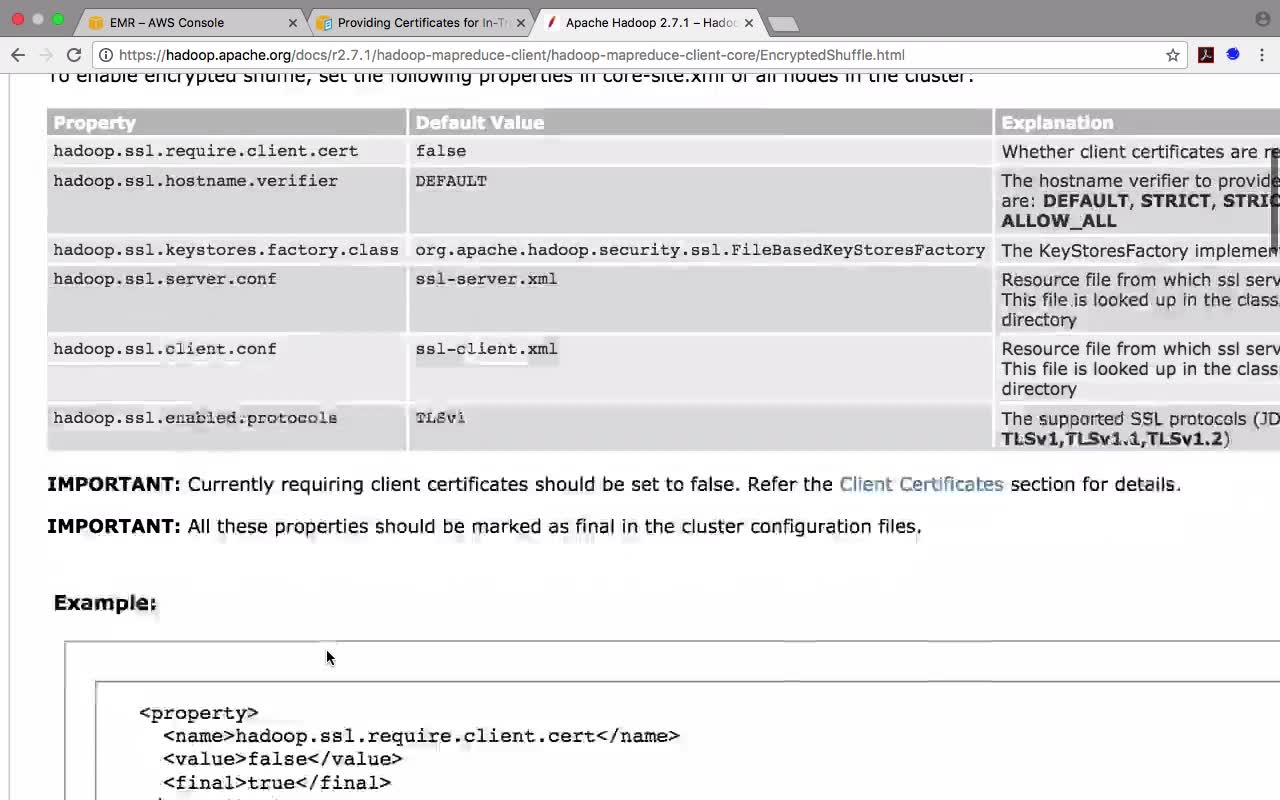Open the Chrome three-dot menu
The width and height of the screenshot is (1280, 800).
pos(1262,55)
